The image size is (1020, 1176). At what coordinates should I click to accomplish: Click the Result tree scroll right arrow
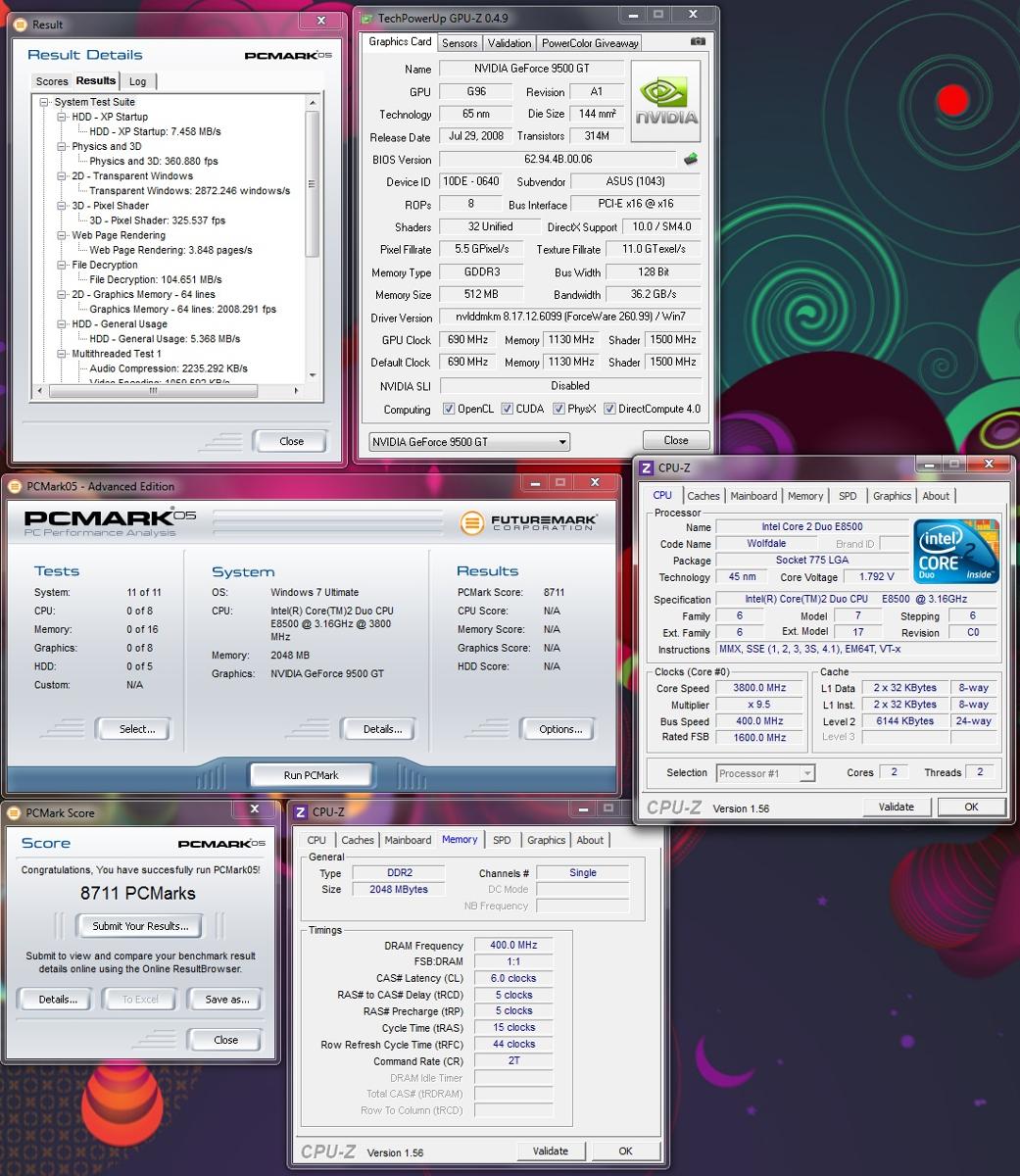[x=298, y=390]
